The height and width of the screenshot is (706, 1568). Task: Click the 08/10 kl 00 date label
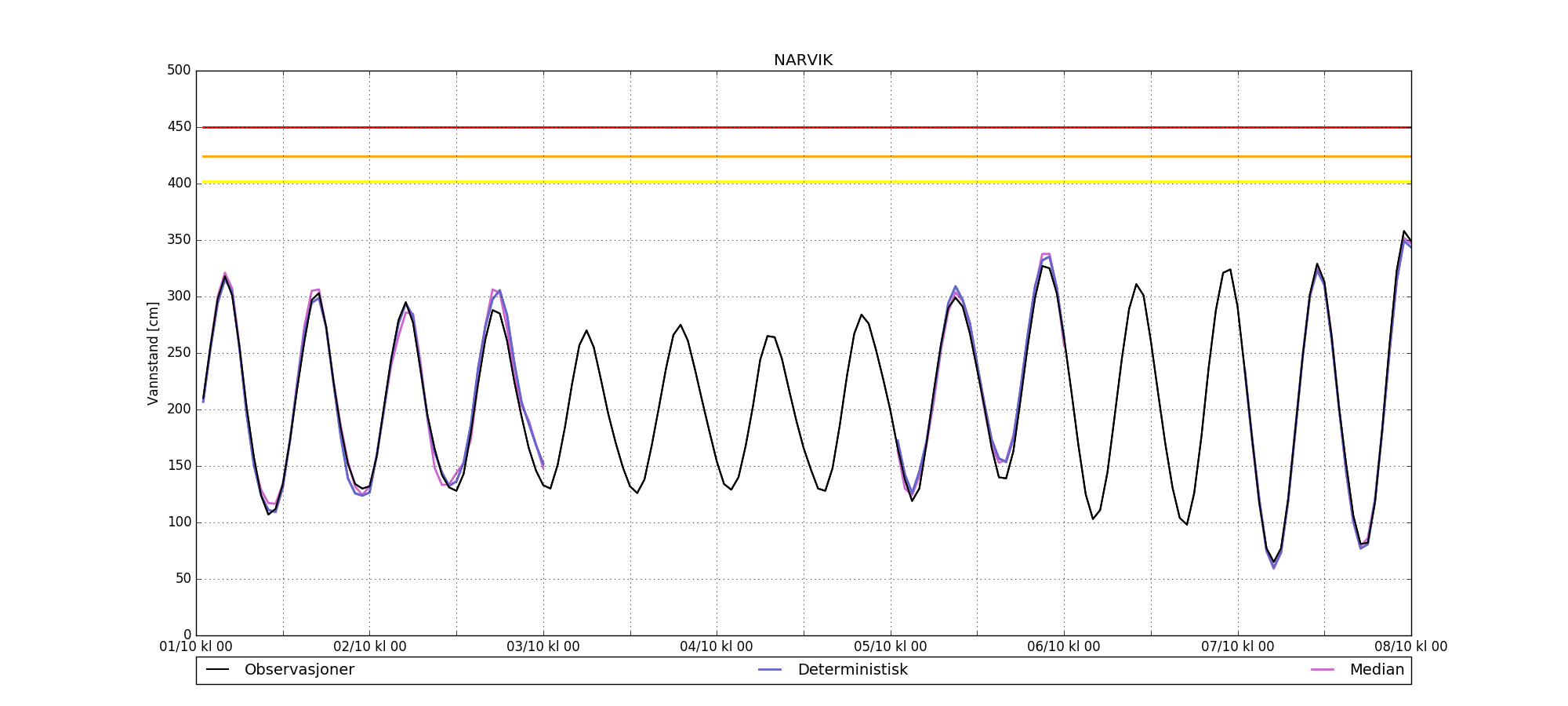pos(1411,647)
